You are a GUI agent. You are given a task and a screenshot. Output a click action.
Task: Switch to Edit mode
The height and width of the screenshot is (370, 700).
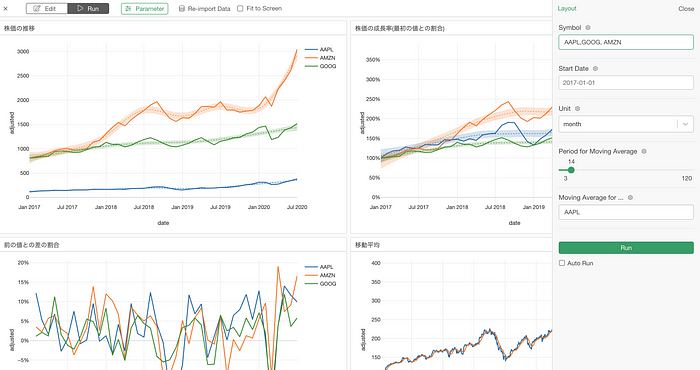point(46,8)
